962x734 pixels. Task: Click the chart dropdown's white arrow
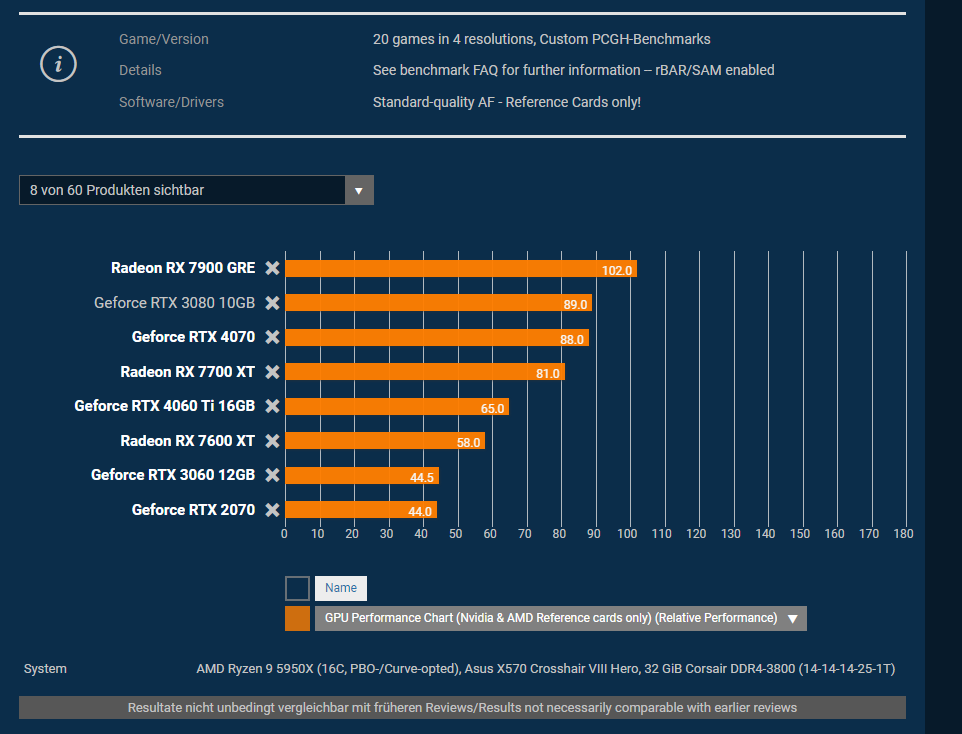pos(793,619)
